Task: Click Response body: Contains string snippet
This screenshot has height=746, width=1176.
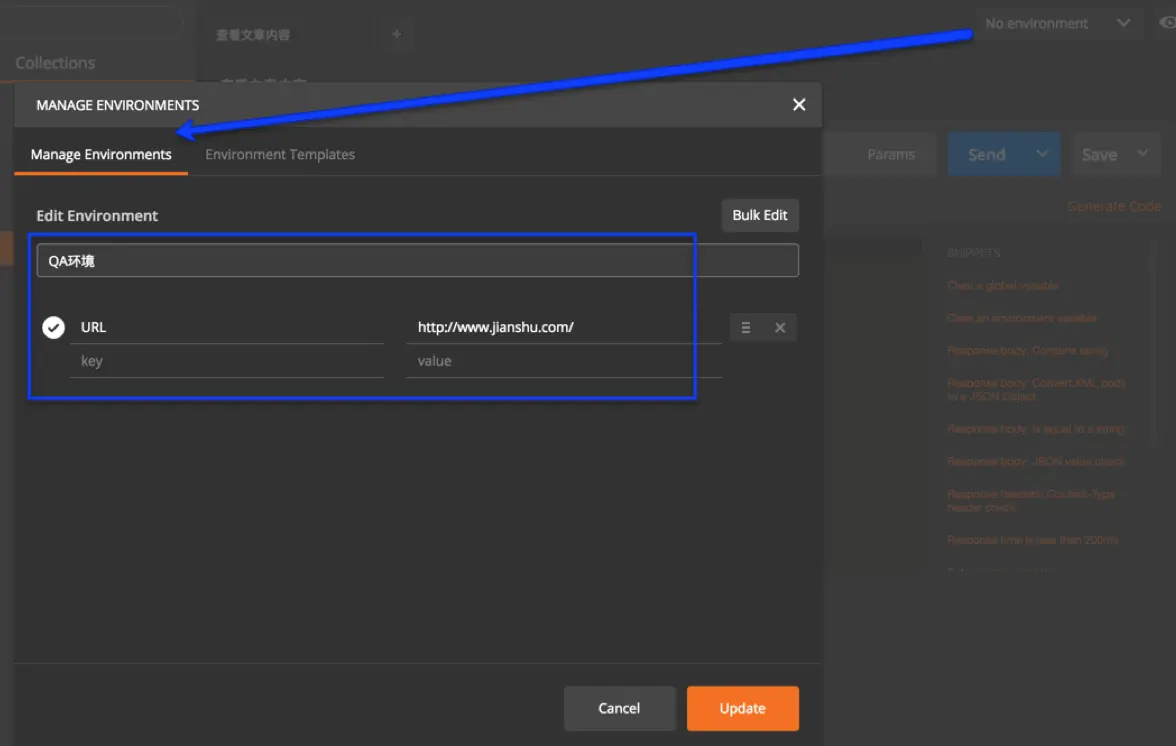Action: (1028, 351)
